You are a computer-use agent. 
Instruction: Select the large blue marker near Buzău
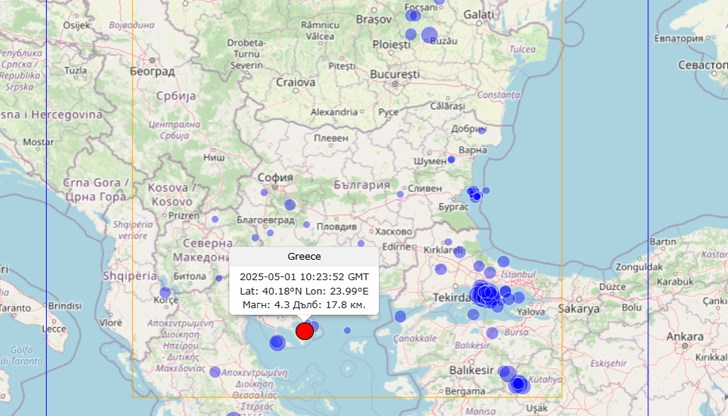pos(430,36)
